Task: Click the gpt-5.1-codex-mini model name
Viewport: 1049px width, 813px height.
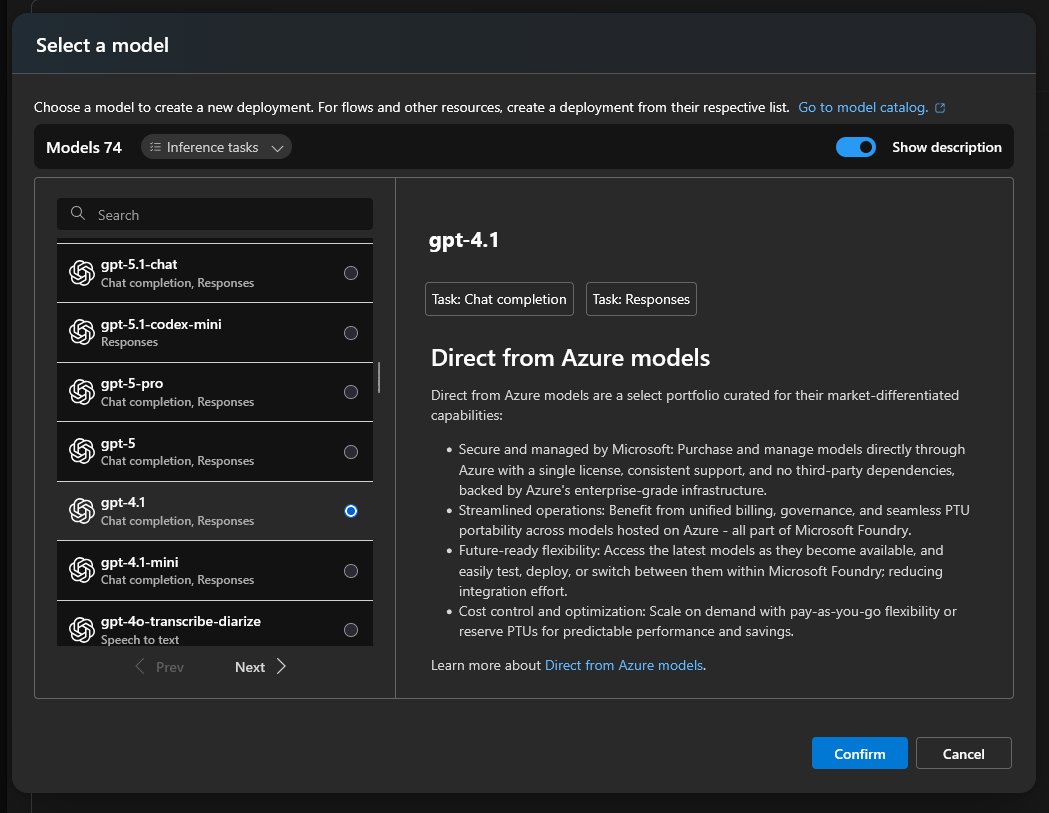Action: (x=161, y=324)
